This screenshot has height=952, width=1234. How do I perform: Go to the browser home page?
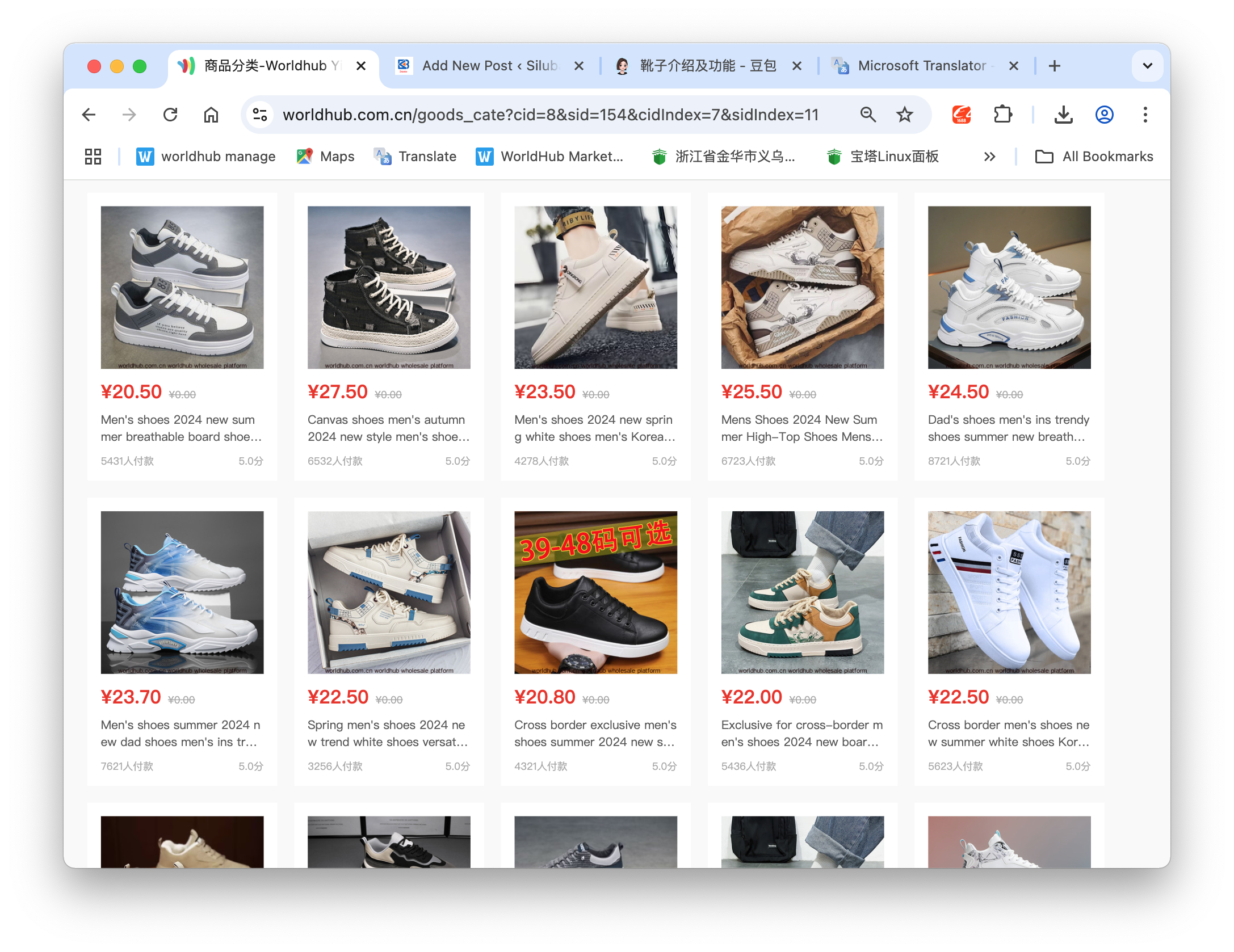pos(211,115)
